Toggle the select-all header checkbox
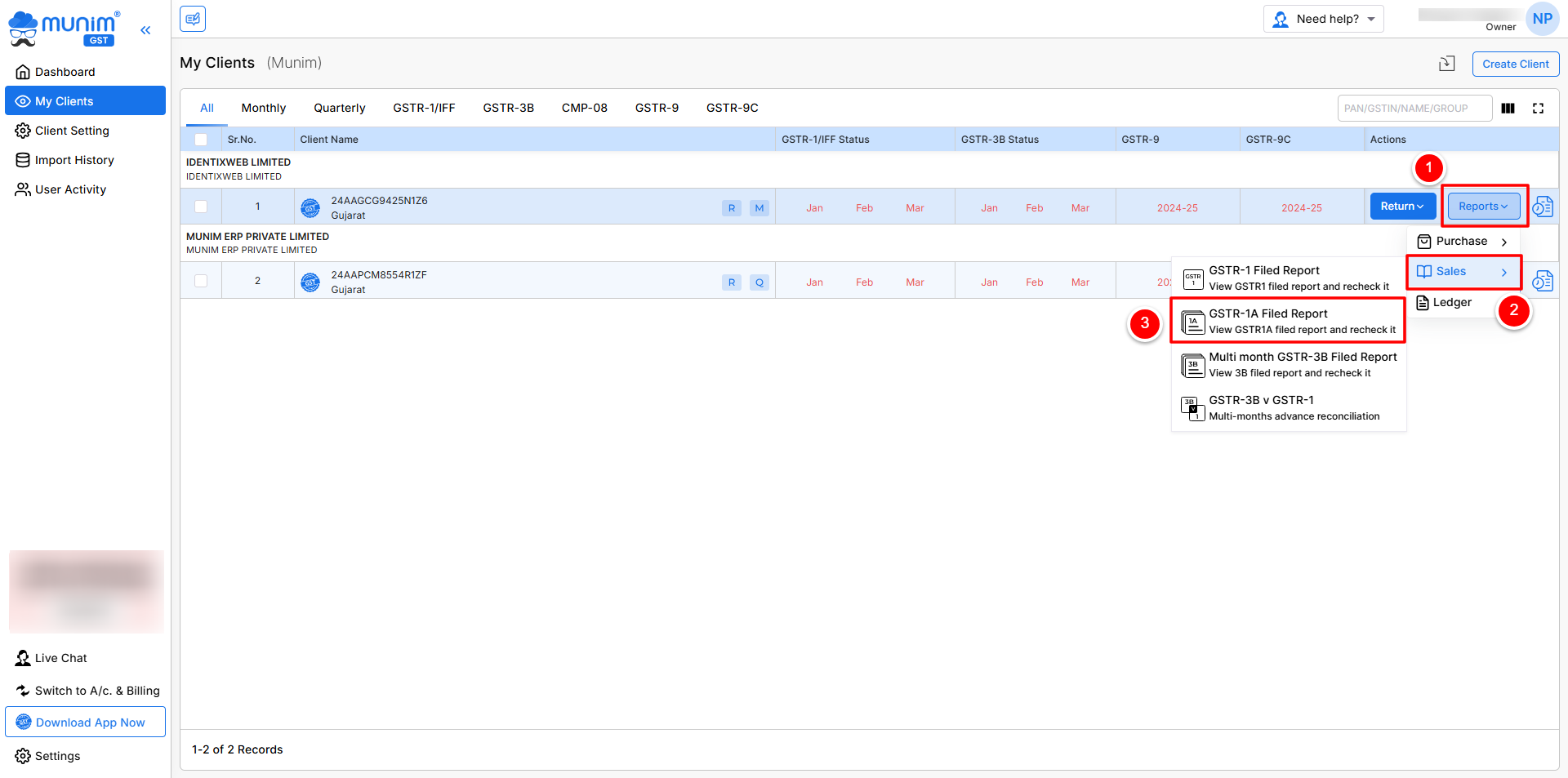Screen dimensions: 1568x778 click(x=201, y=140)
